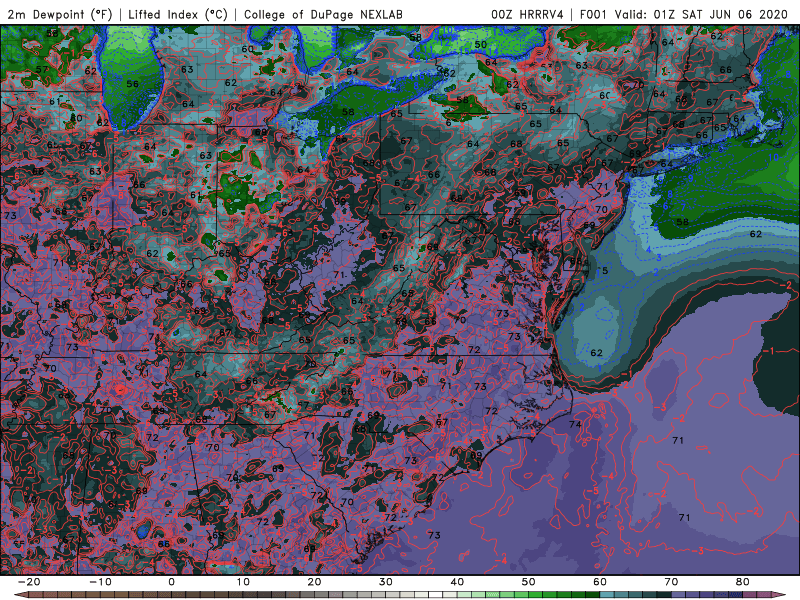Click the '50' dewpoint value over Lake Huron
The width and height of the screenshot is (800, 600).
(481, 45)
